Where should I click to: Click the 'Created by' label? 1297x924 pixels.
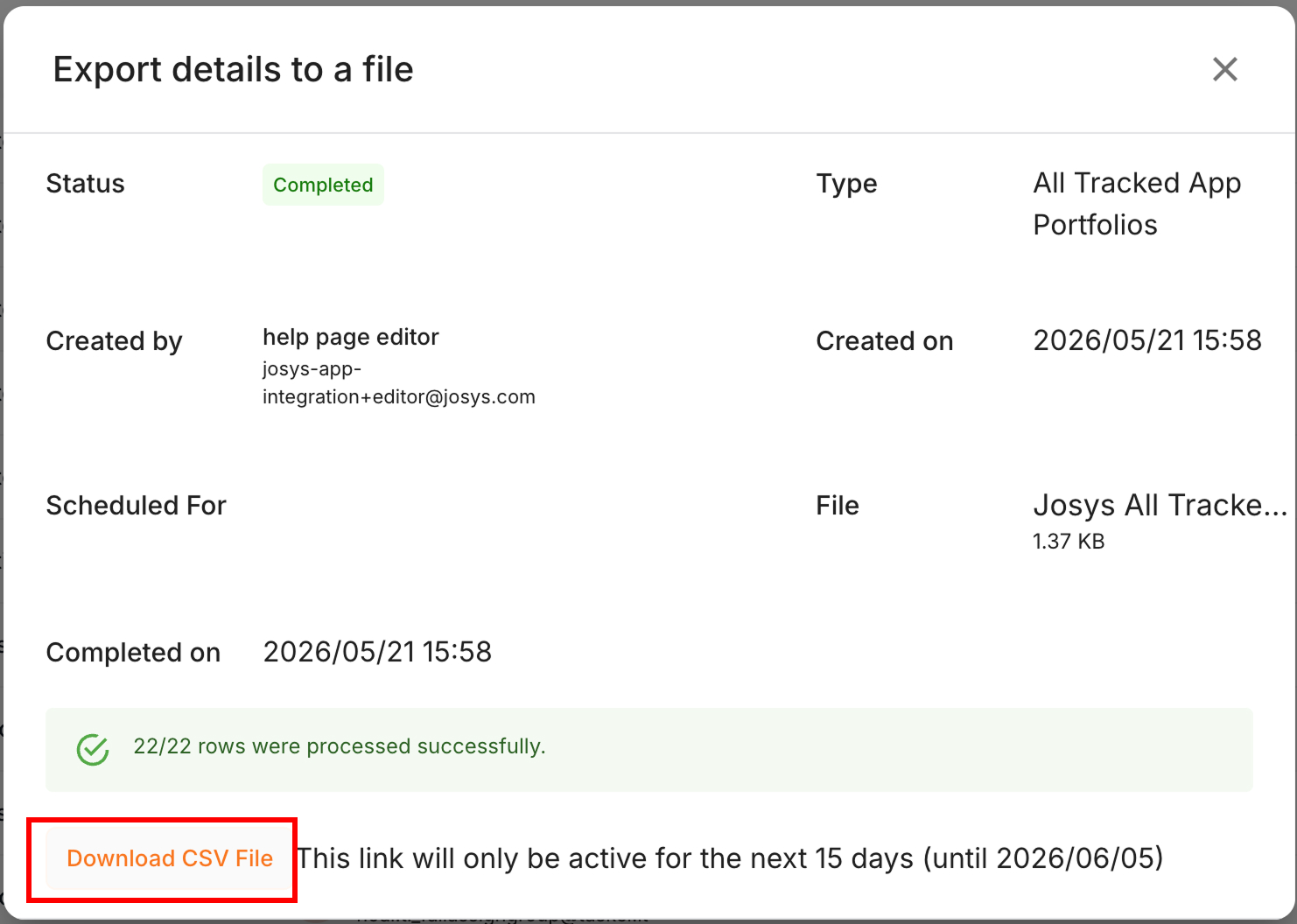pos(114,340)
